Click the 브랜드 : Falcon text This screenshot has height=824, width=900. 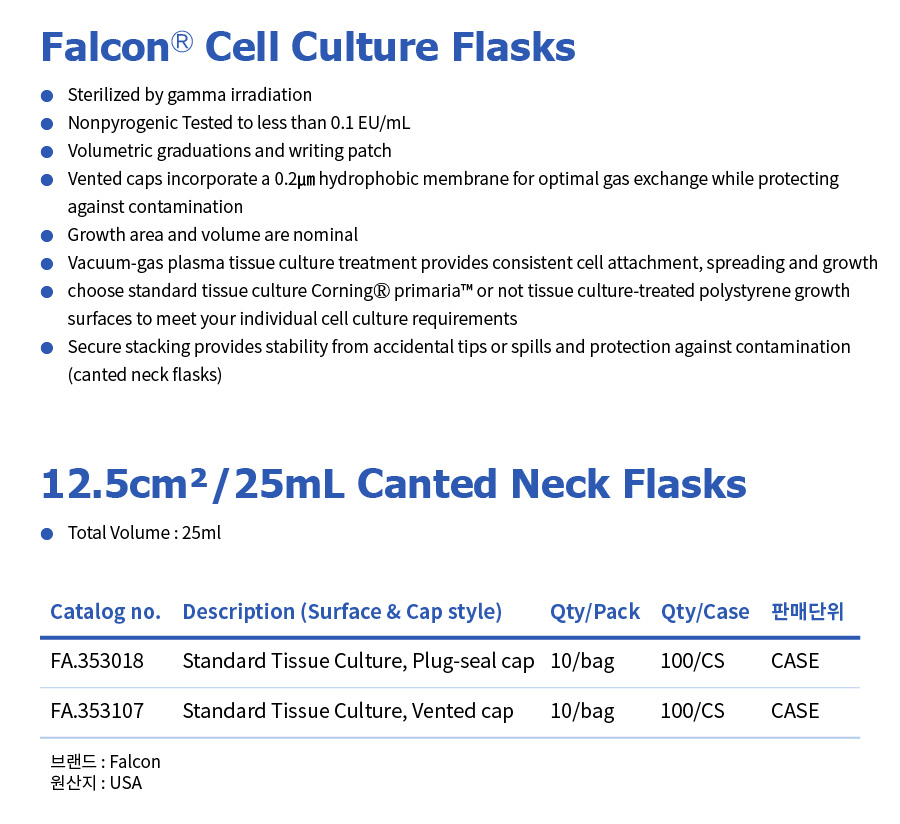106,761
